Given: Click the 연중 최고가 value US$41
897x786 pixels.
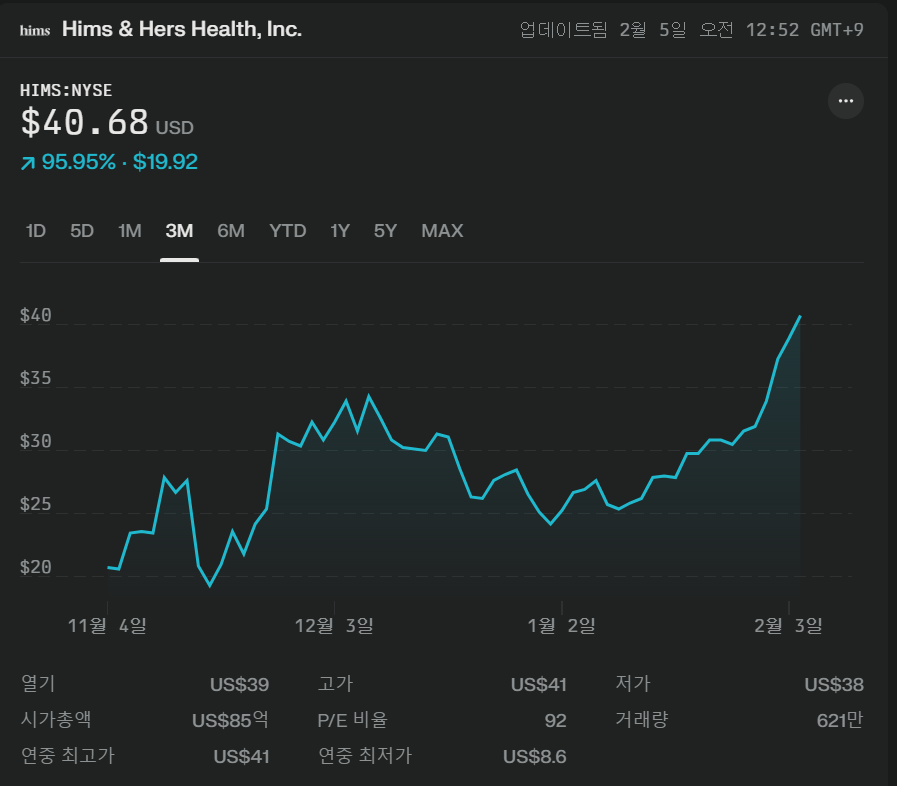Looking at the screenshot, I should pyautogui.click(x=241, y=757).
